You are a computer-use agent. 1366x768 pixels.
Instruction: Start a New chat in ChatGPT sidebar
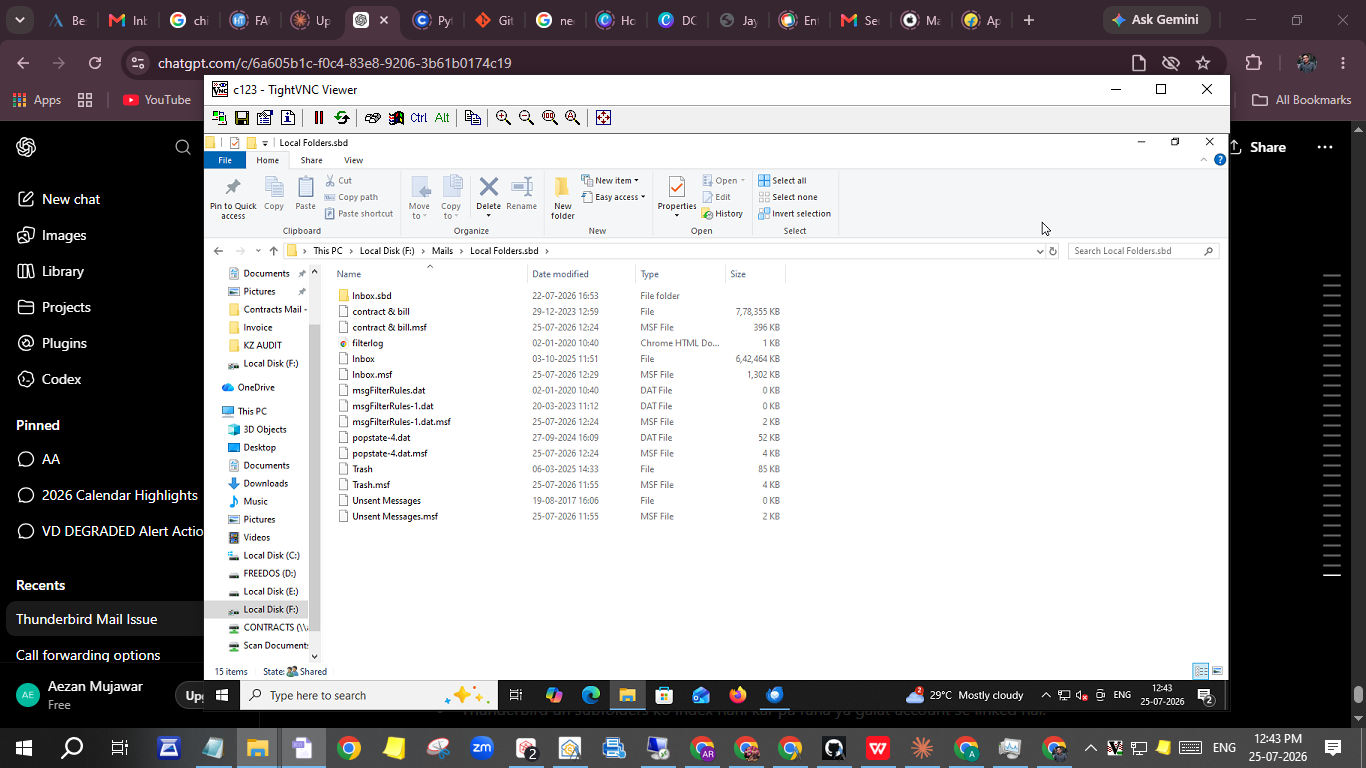60,199
